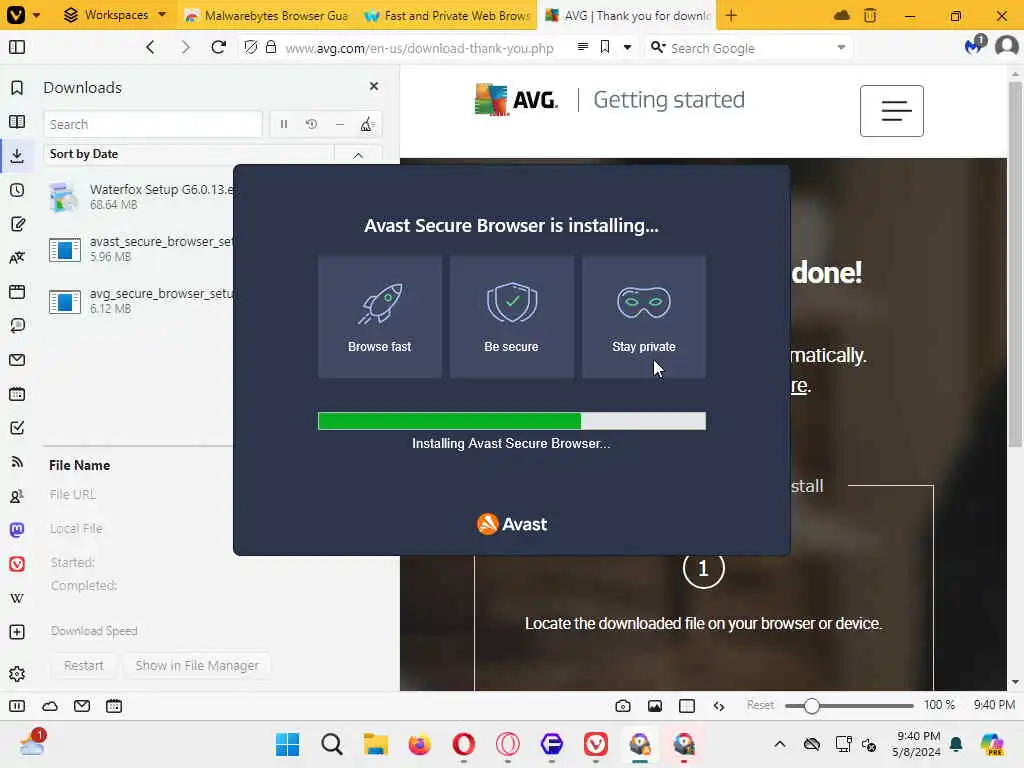This screenshot has width=1024, height=768.
Task: Open Reading List panel
Action: click(x=17, y=121)
